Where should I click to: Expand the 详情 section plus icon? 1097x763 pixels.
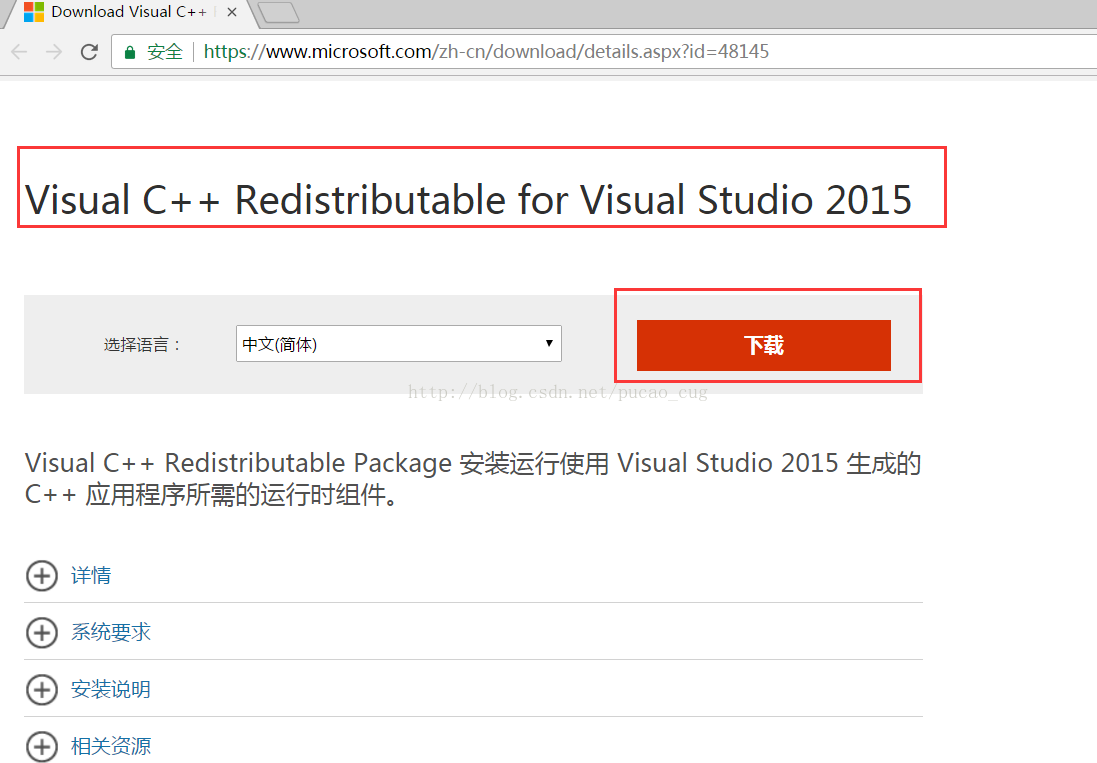[x=42, y=576]
